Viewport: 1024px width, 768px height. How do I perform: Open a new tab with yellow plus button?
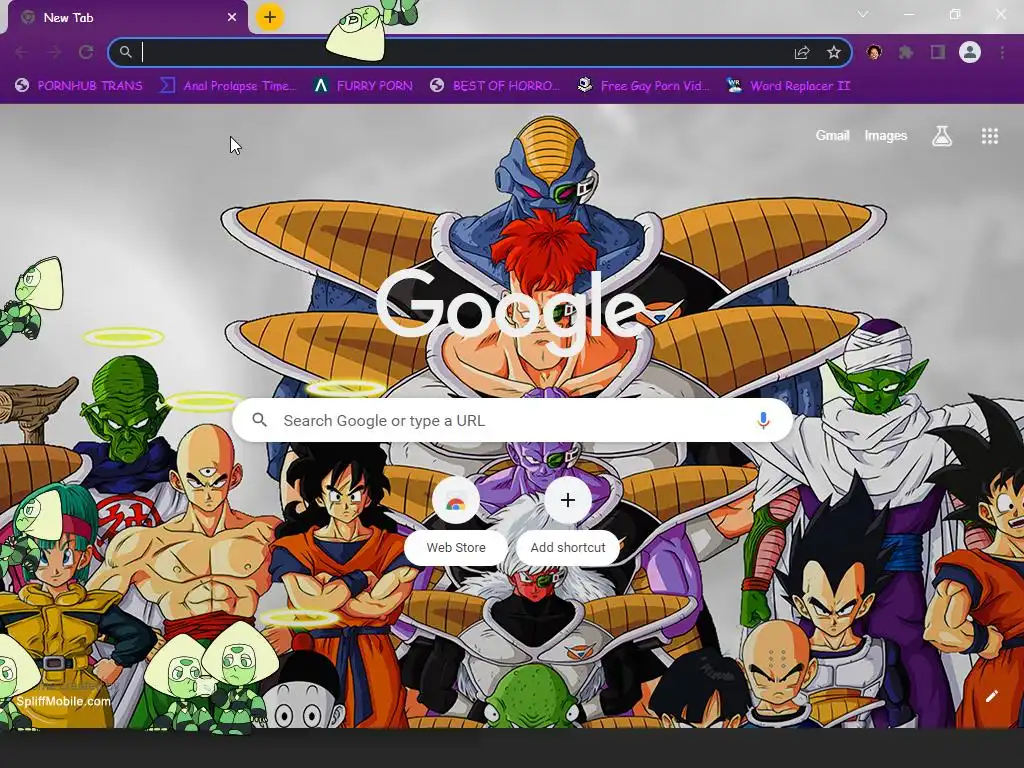(270, 17)
